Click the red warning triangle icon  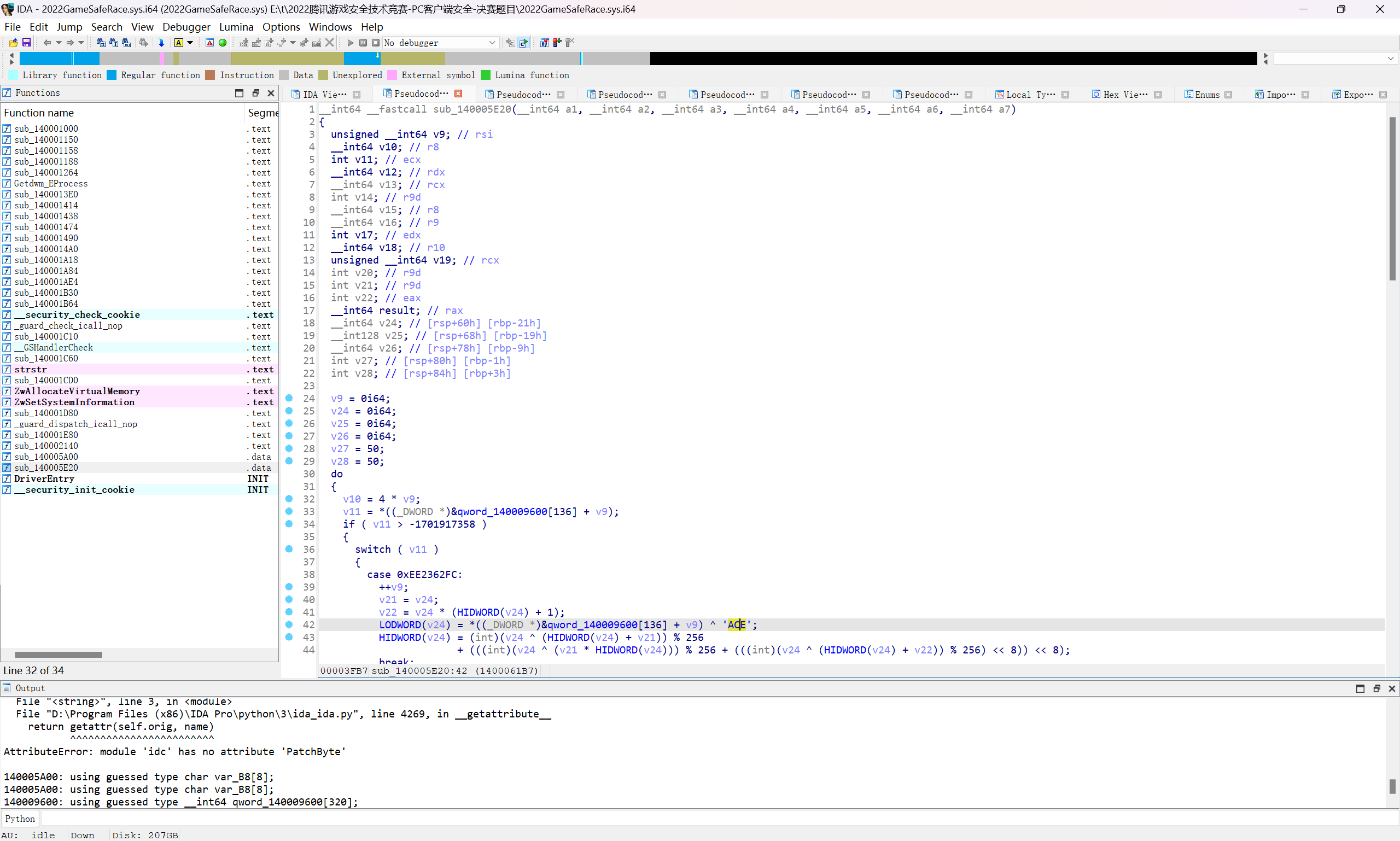point(209,43)
